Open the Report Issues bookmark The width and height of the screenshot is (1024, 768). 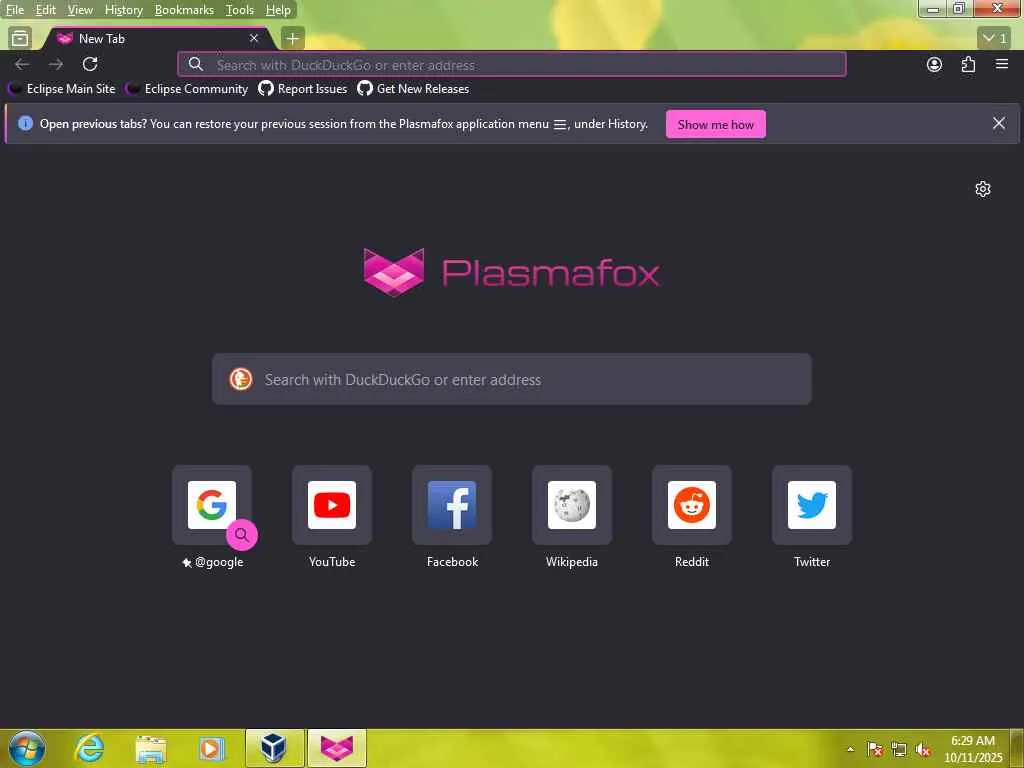[303, 89]
